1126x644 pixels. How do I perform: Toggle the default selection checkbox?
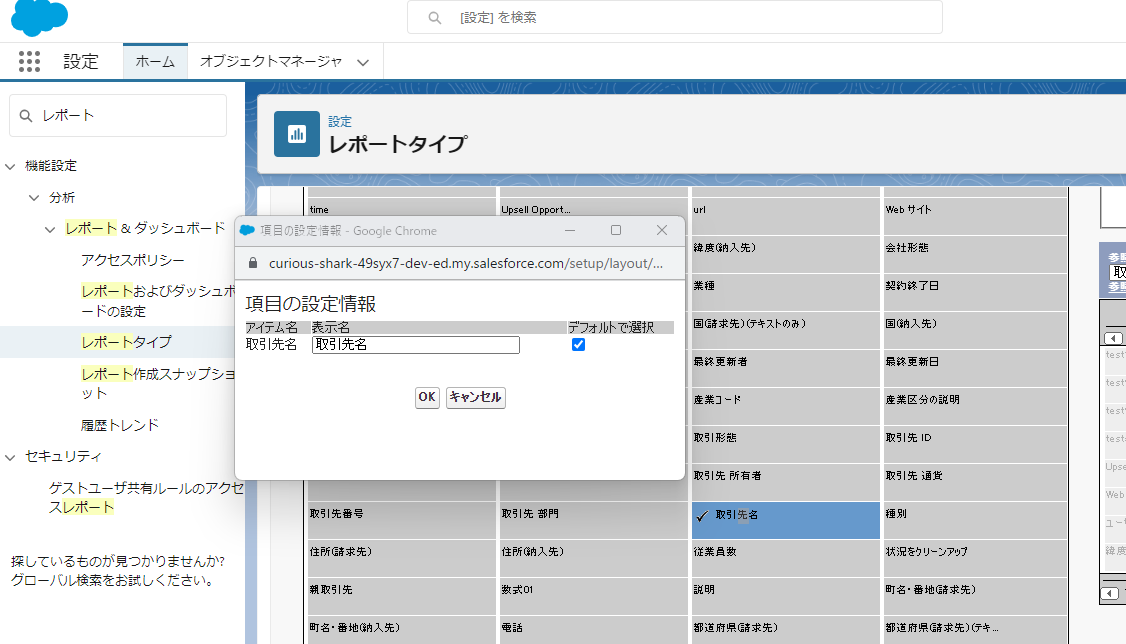point(578,345)
